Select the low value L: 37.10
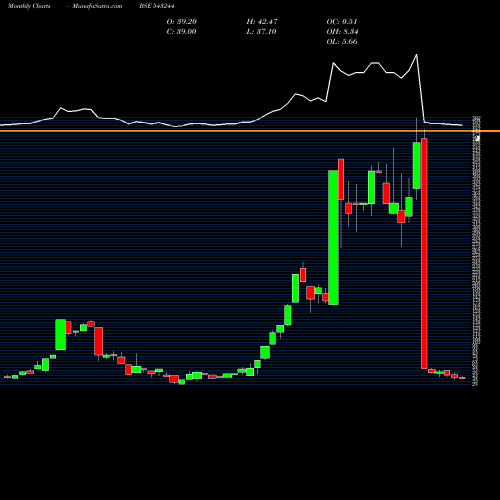Image resolution: width=500 pixels, height=500 pixels. click(x=261, y=32)
